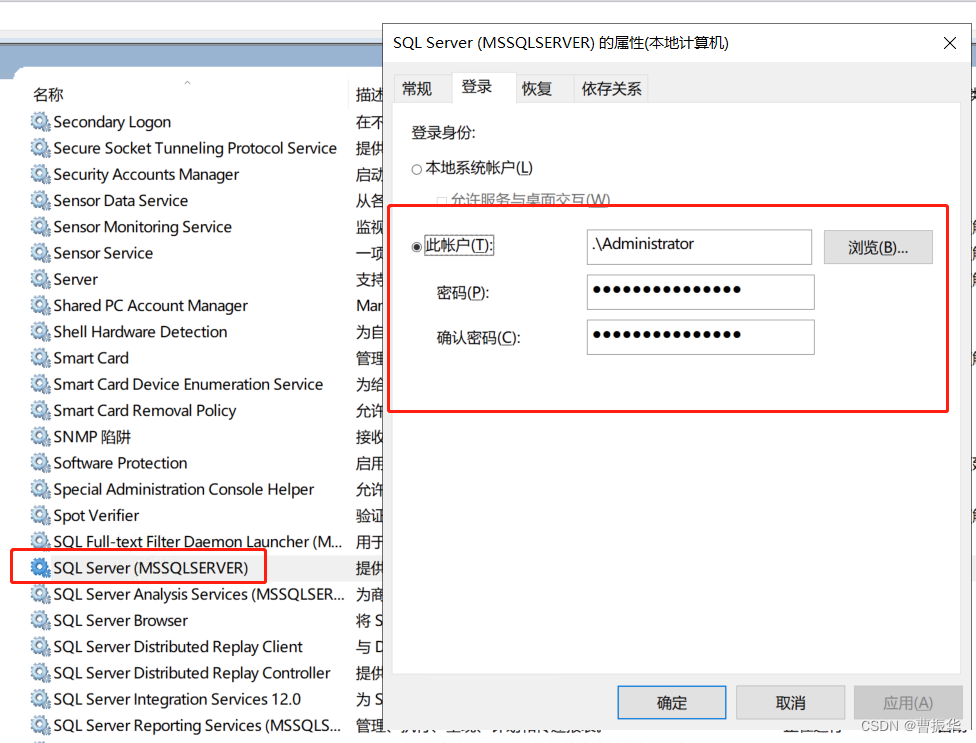The height and width of the screenshot is (743, 976).
Task: Click the SQL Server Reporting Services icon
Action: tap(40, 726)
